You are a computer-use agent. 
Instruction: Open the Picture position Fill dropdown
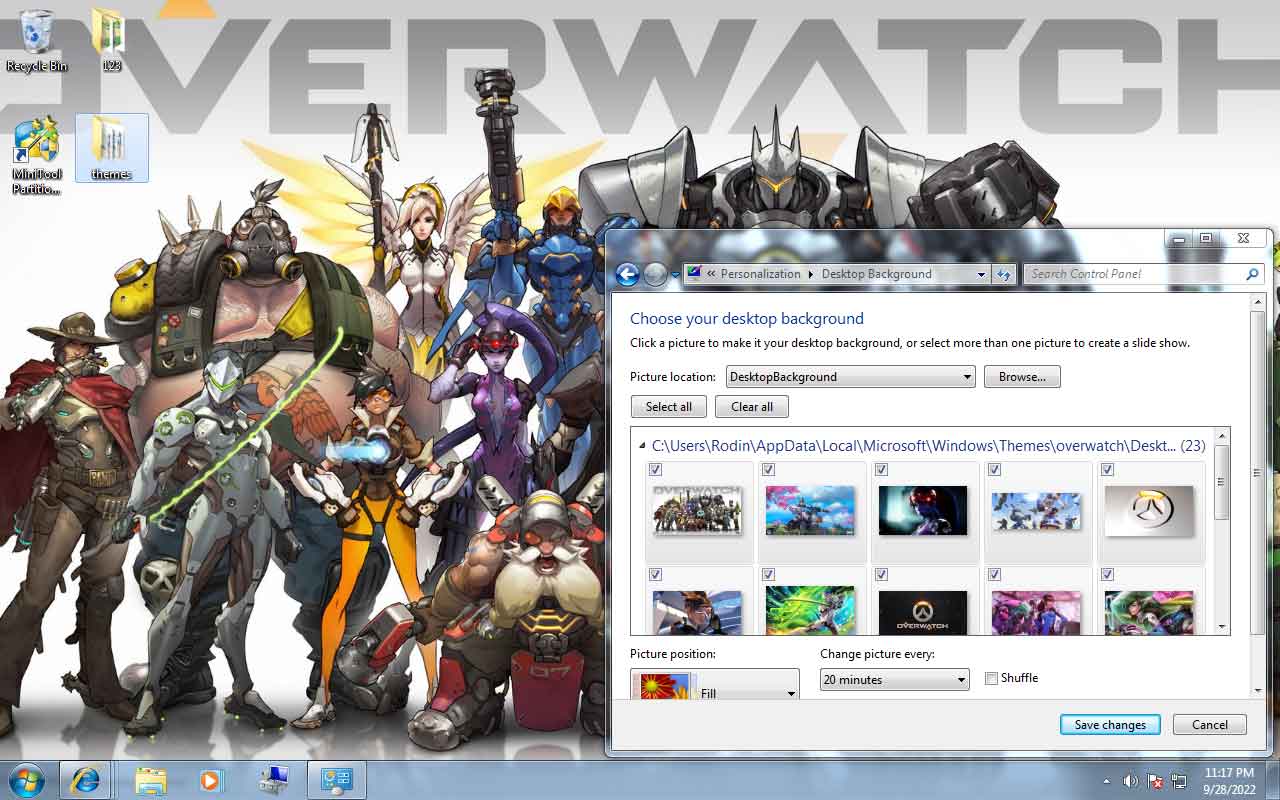click(715, 685)
